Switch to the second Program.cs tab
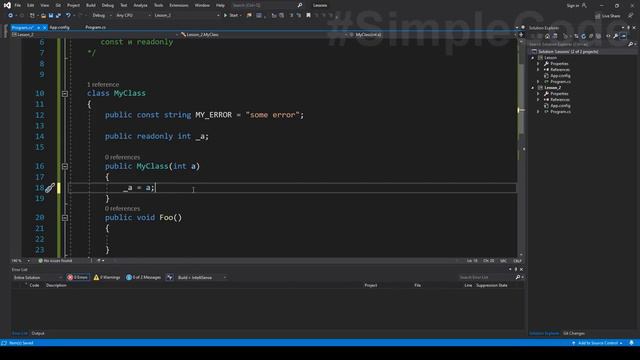The image size is (640, 360). tap(96, 27)
